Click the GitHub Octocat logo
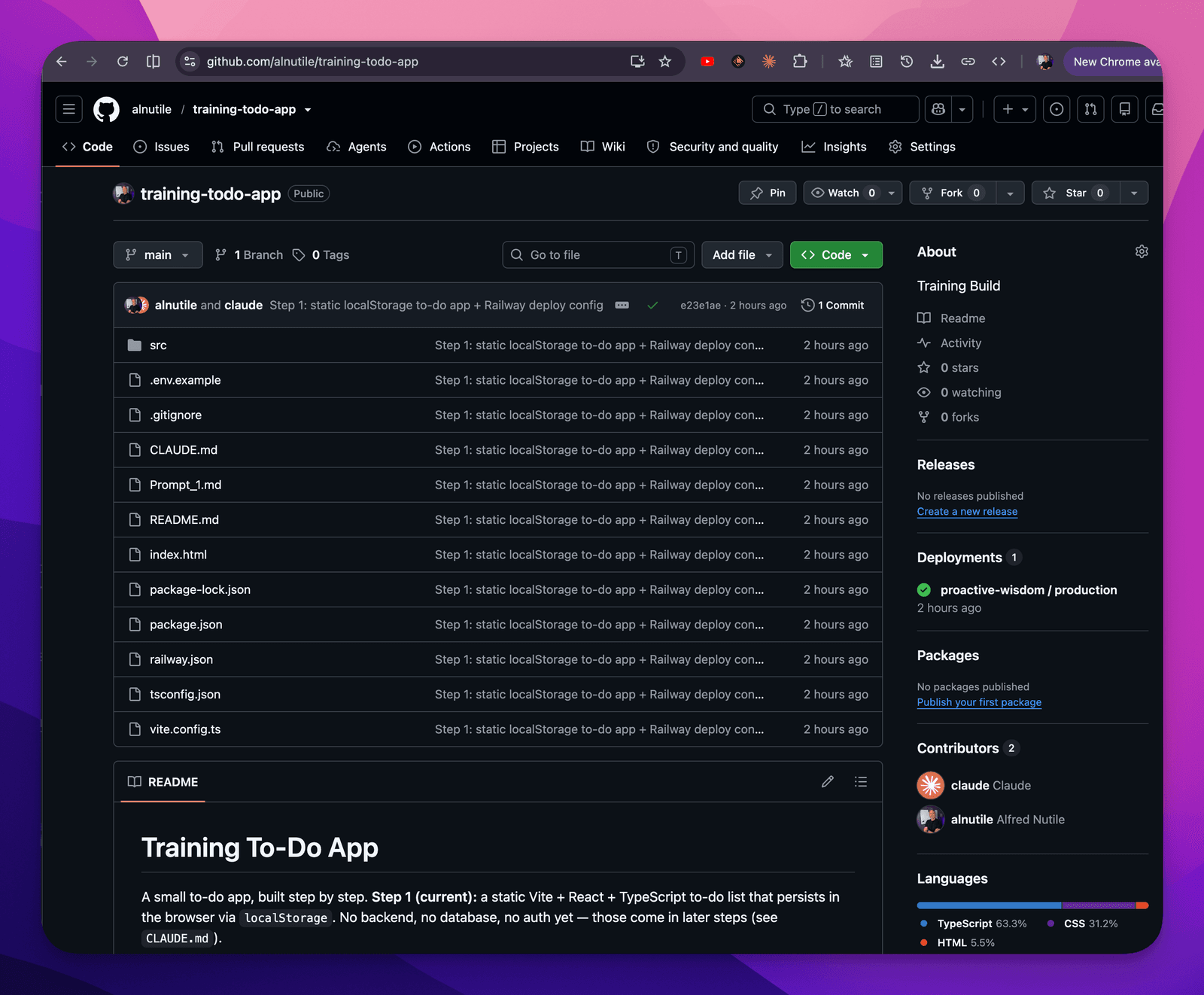 pos(106,109)
